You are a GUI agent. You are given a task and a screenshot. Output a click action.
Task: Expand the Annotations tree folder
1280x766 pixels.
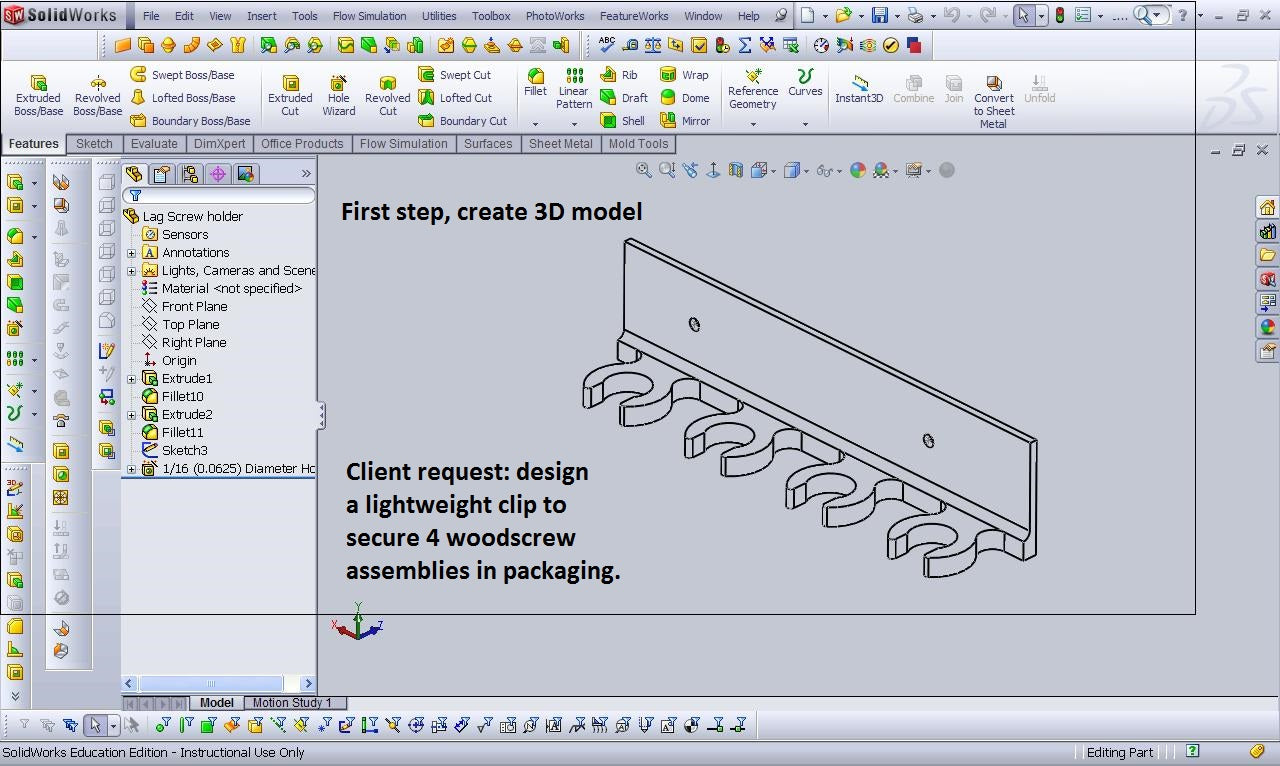coord(132,253)
